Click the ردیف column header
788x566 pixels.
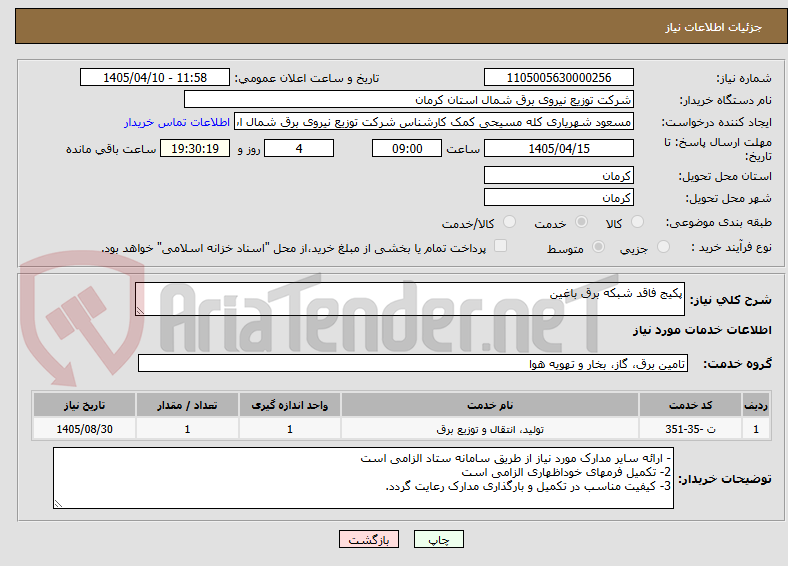(756, 405)
